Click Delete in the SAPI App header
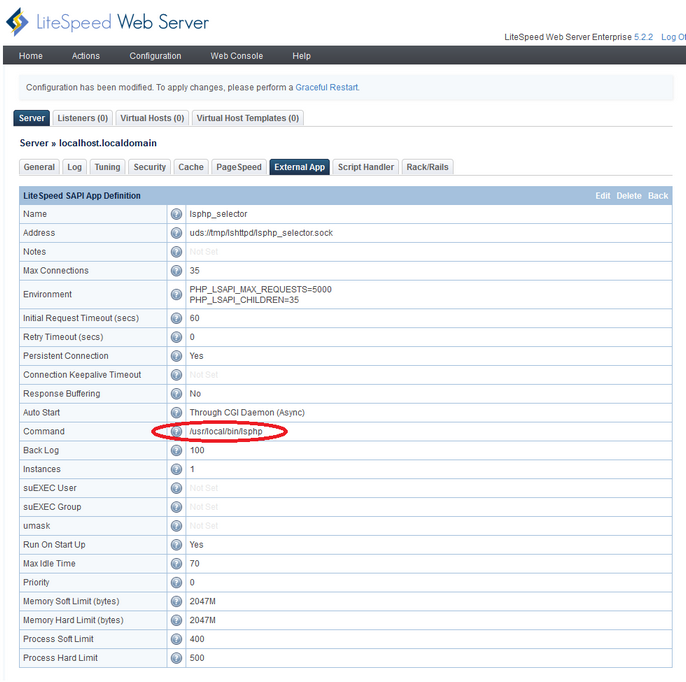This screenshot has height=682, width=686. (x=629, y=196)
